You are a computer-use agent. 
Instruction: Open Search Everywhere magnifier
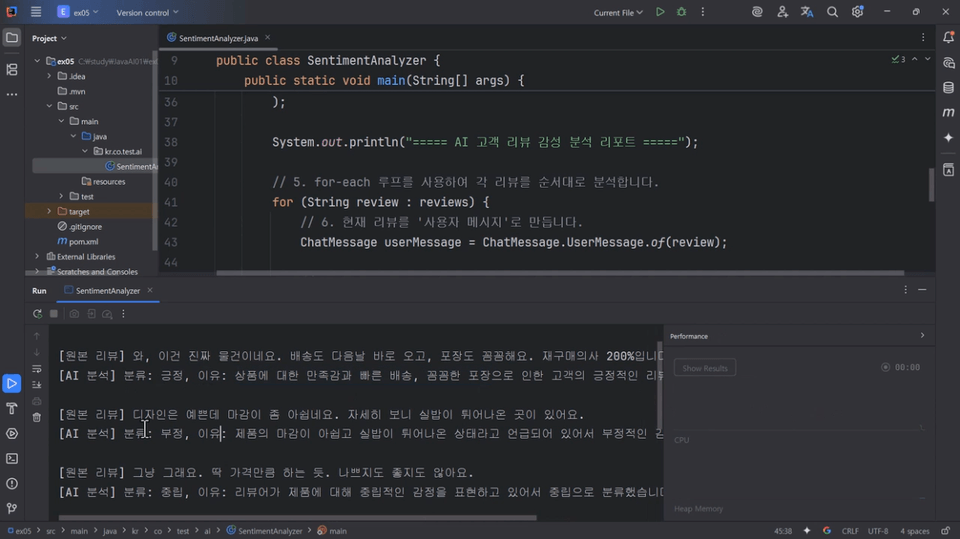(832, 12)
